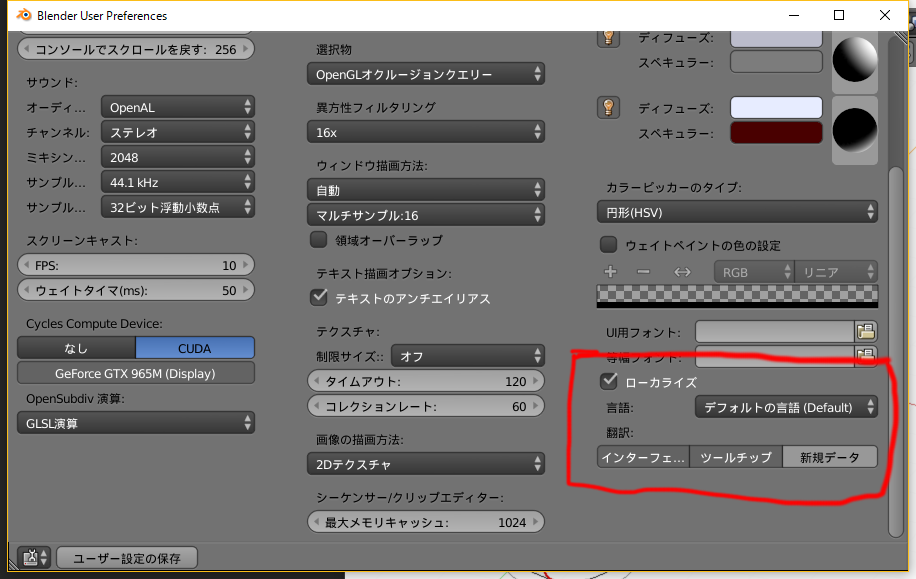Open the editor type selector at bottom-left
This screenshot has width=916, height=579.
(34, 557)
